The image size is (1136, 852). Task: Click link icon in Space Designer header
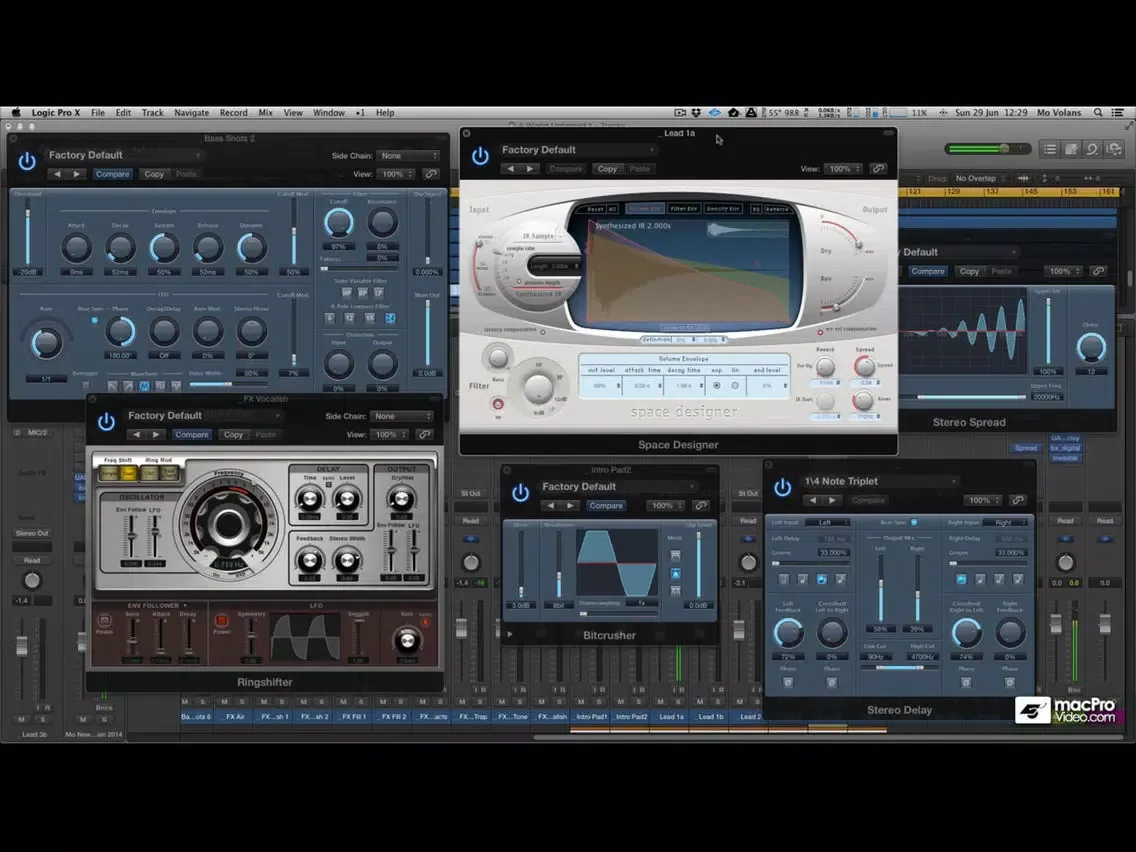point(878,168)
